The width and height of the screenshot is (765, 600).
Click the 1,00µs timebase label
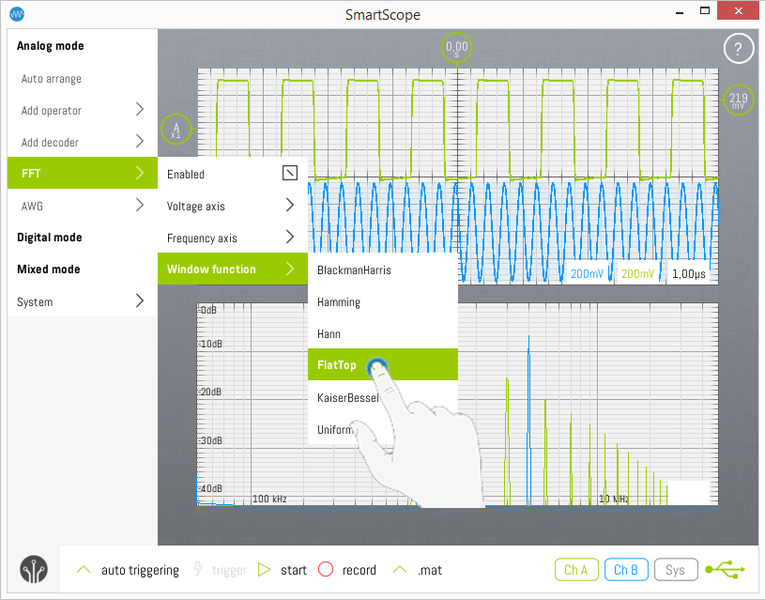point(687,273)
